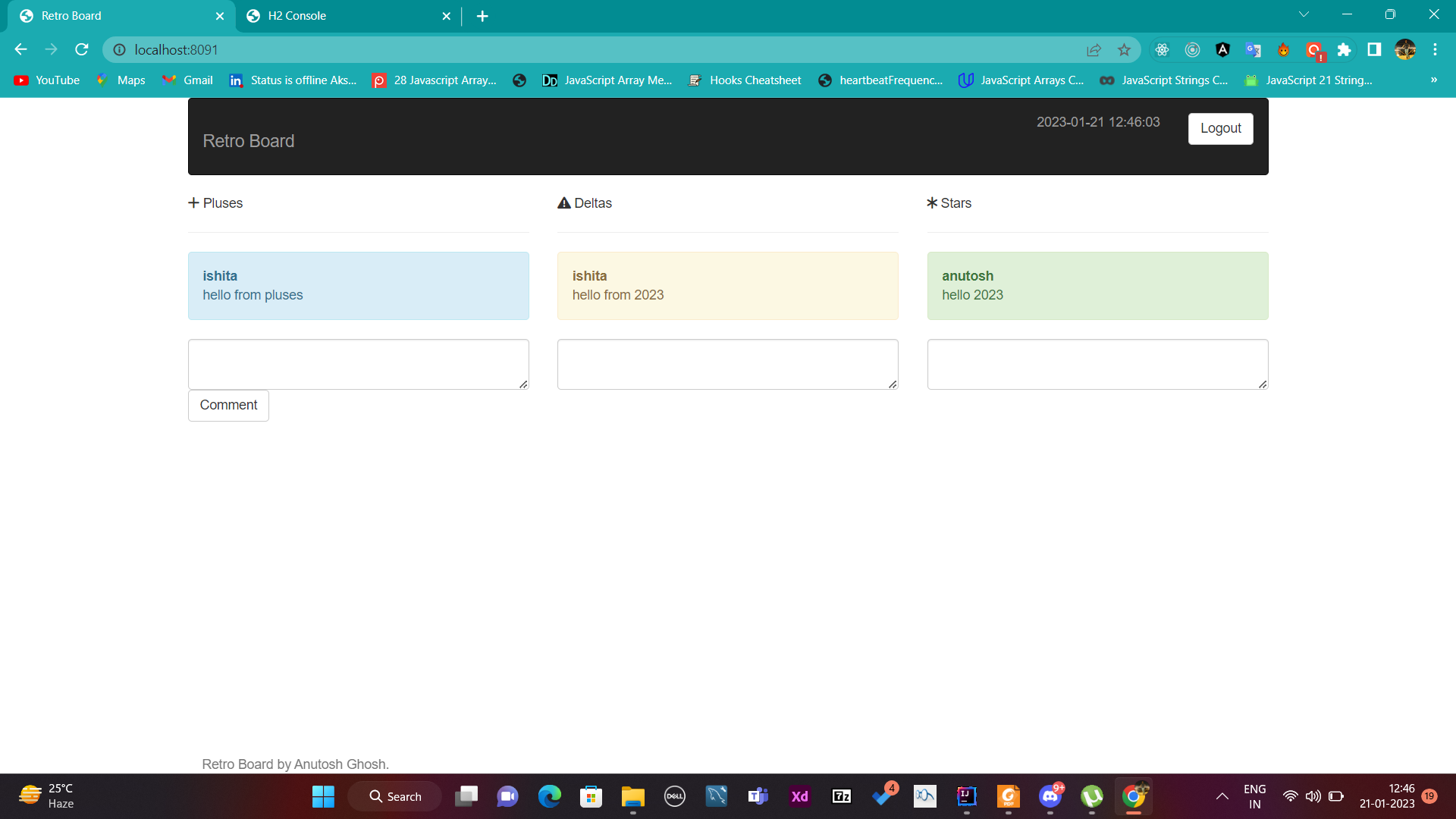This screenshot has height=819, width=1456.
Task: Click the Retro Board navbar title
Action: pos(248,141)
